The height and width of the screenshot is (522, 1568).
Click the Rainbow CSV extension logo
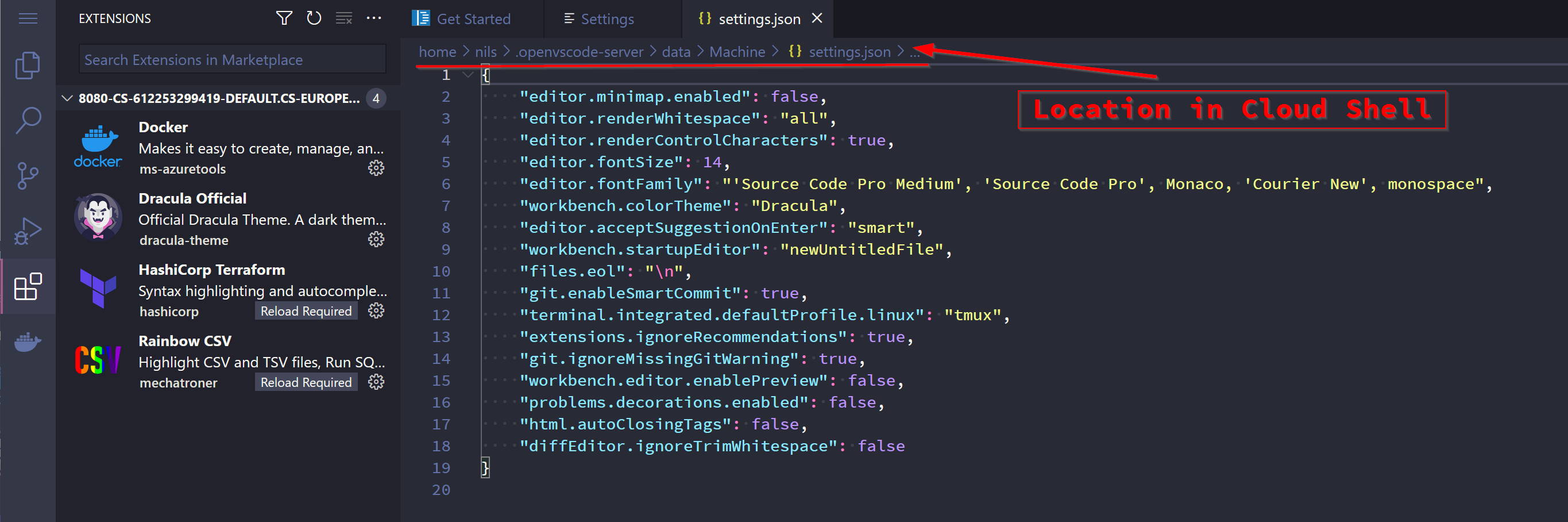(98, 360)
